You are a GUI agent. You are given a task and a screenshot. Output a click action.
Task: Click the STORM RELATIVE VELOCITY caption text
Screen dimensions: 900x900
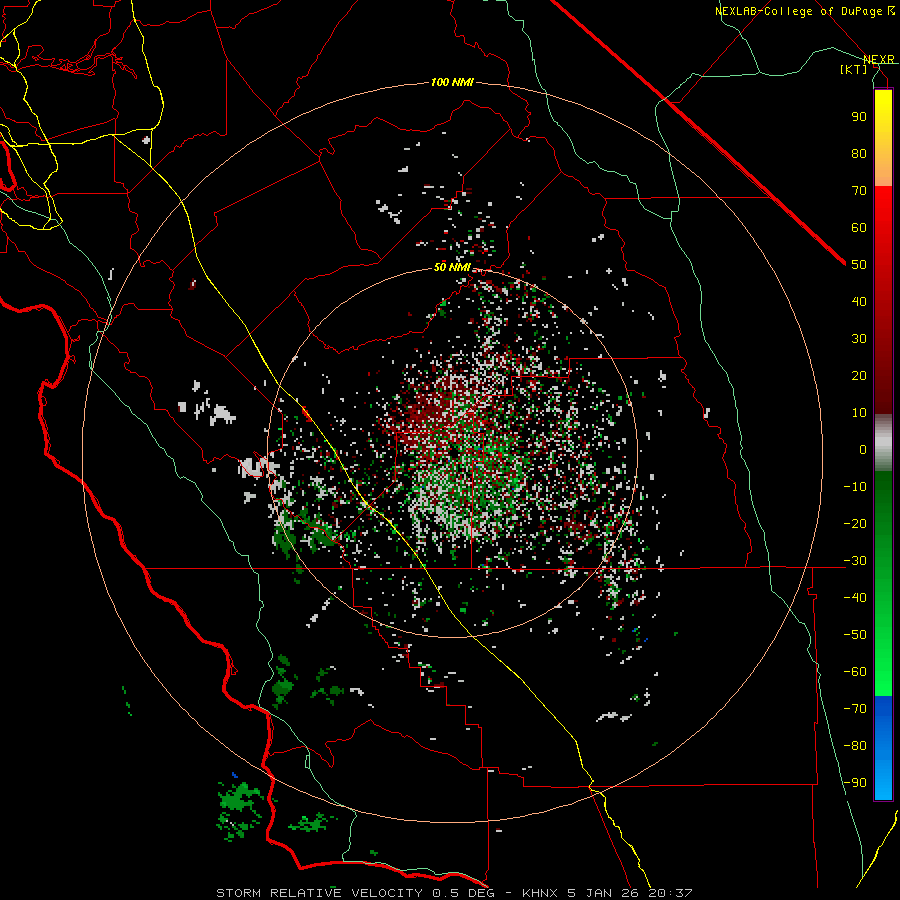(x=319, y=893)
